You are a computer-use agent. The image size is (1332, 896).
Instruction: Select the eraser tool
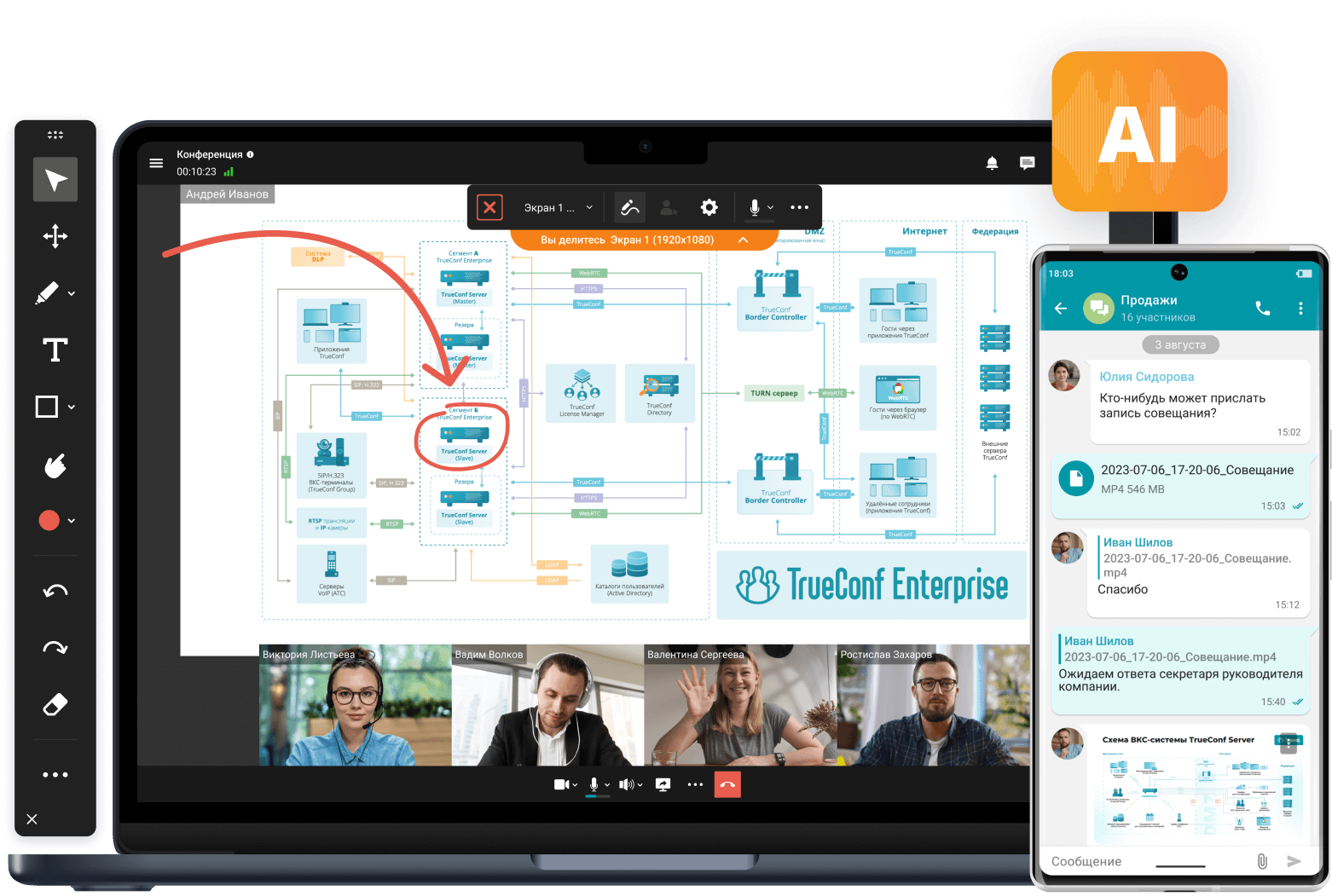tap(55, 705)
